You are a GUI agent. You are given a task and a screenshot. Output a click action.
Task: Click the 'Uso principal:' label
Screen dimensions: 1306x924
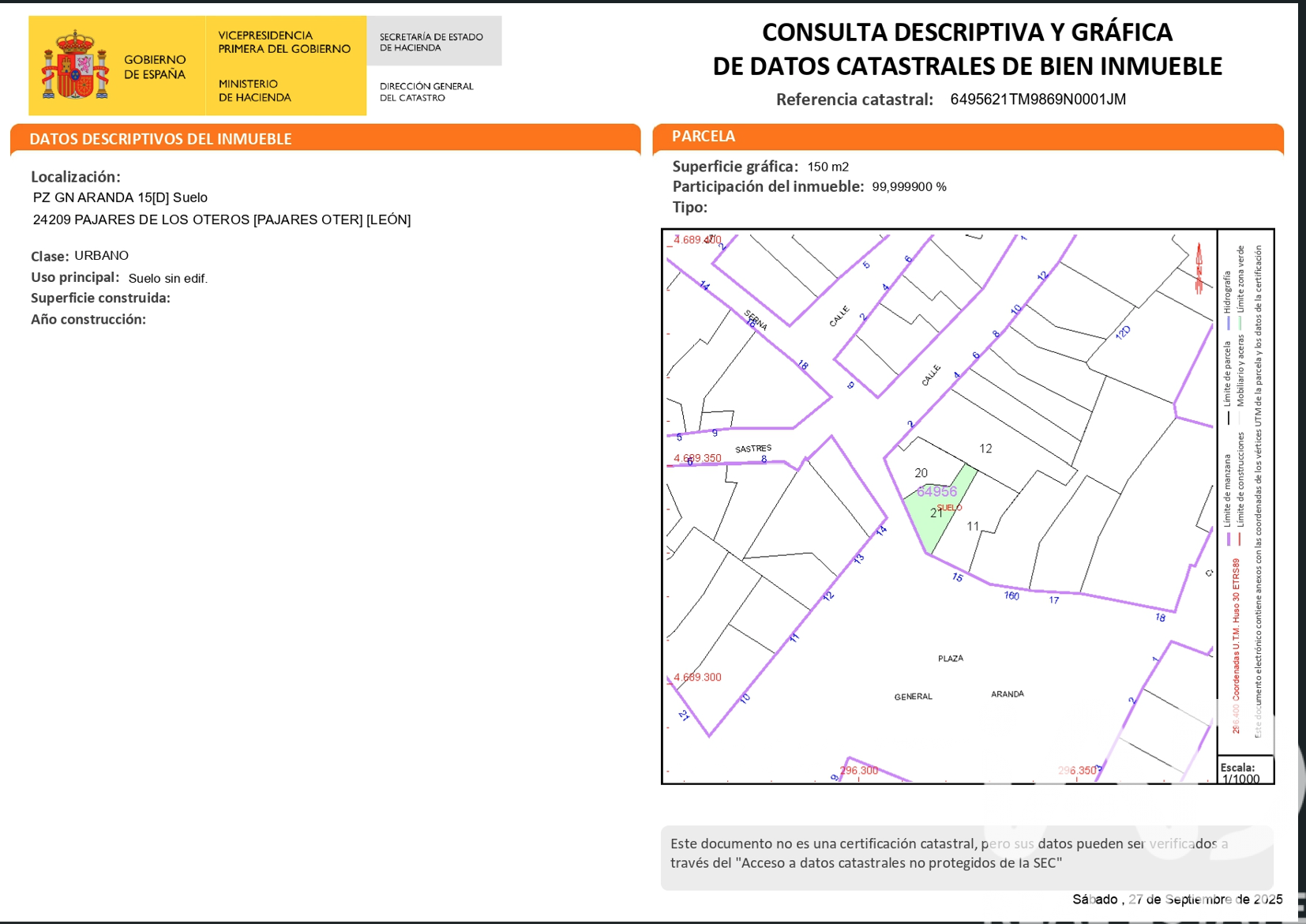coord(75,277)
